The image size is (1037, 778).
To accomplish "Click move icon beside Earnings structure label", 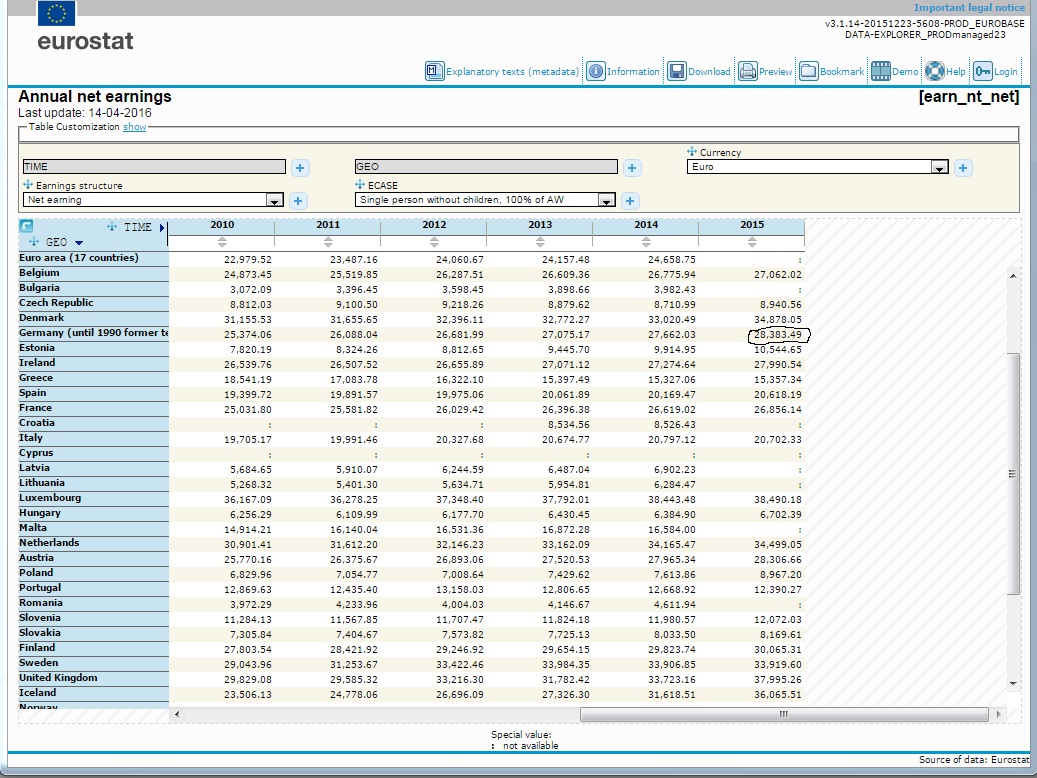I will 28,185.
